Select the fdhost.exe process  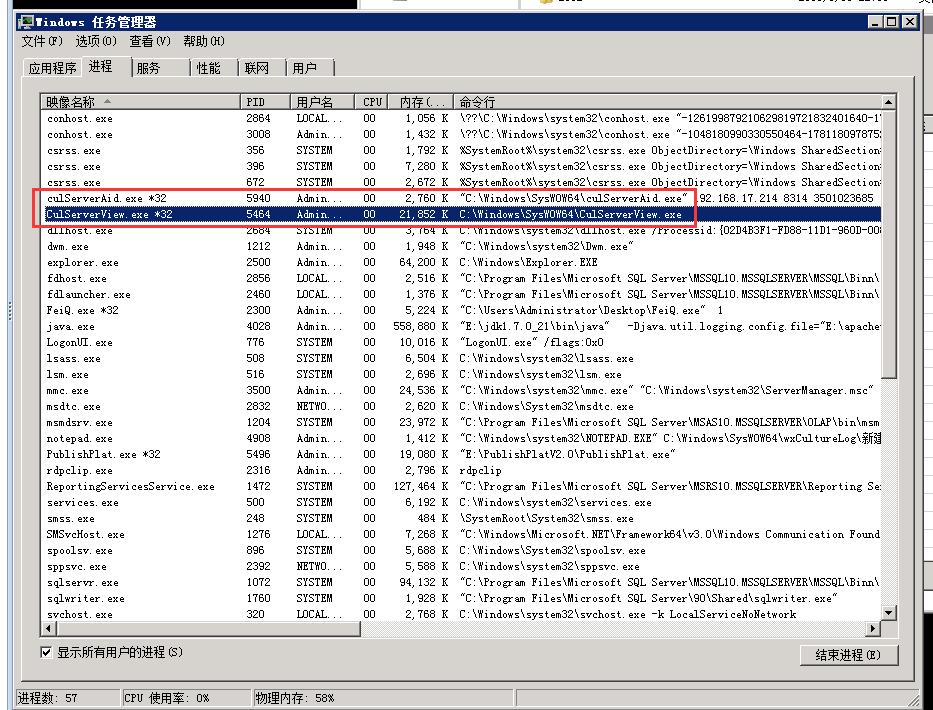pos(461,279)
